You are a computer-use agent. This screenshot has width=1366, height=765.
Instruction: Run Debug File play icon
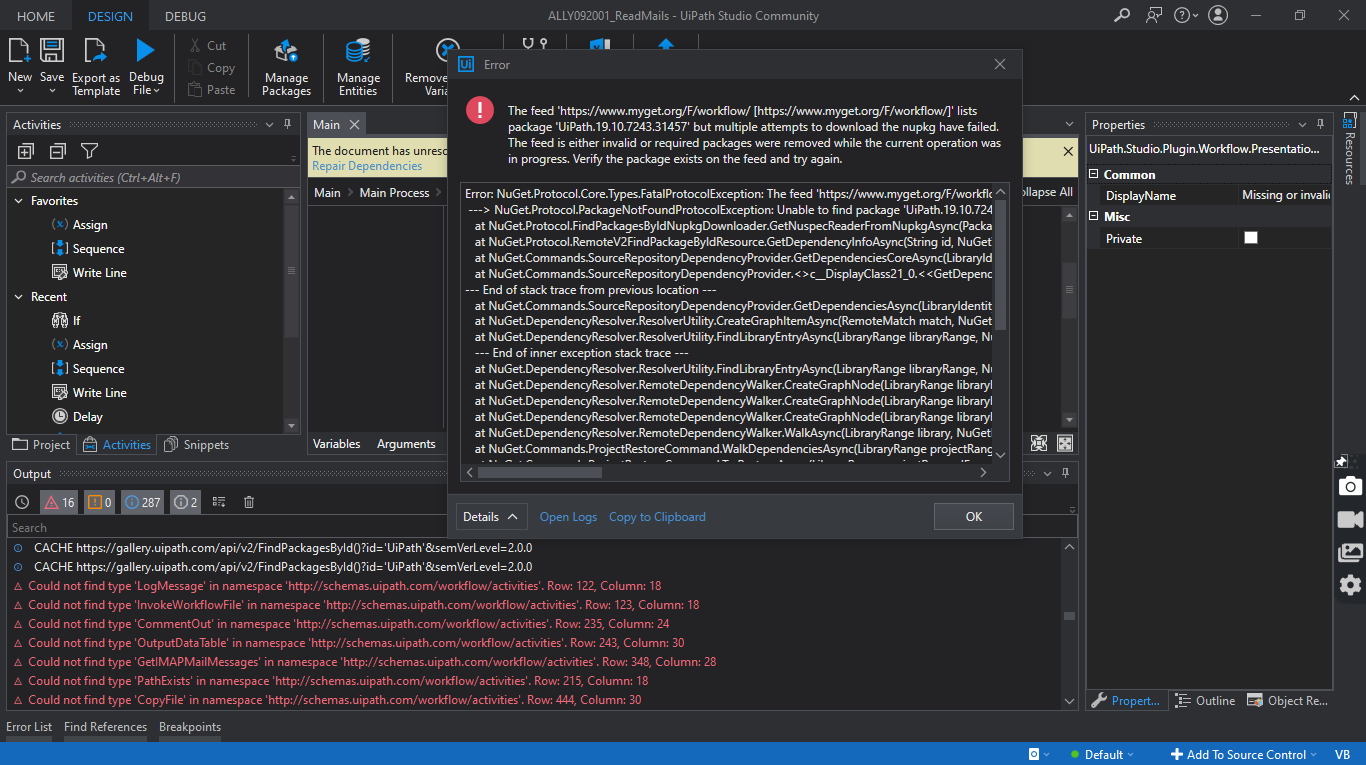point(146,51)
